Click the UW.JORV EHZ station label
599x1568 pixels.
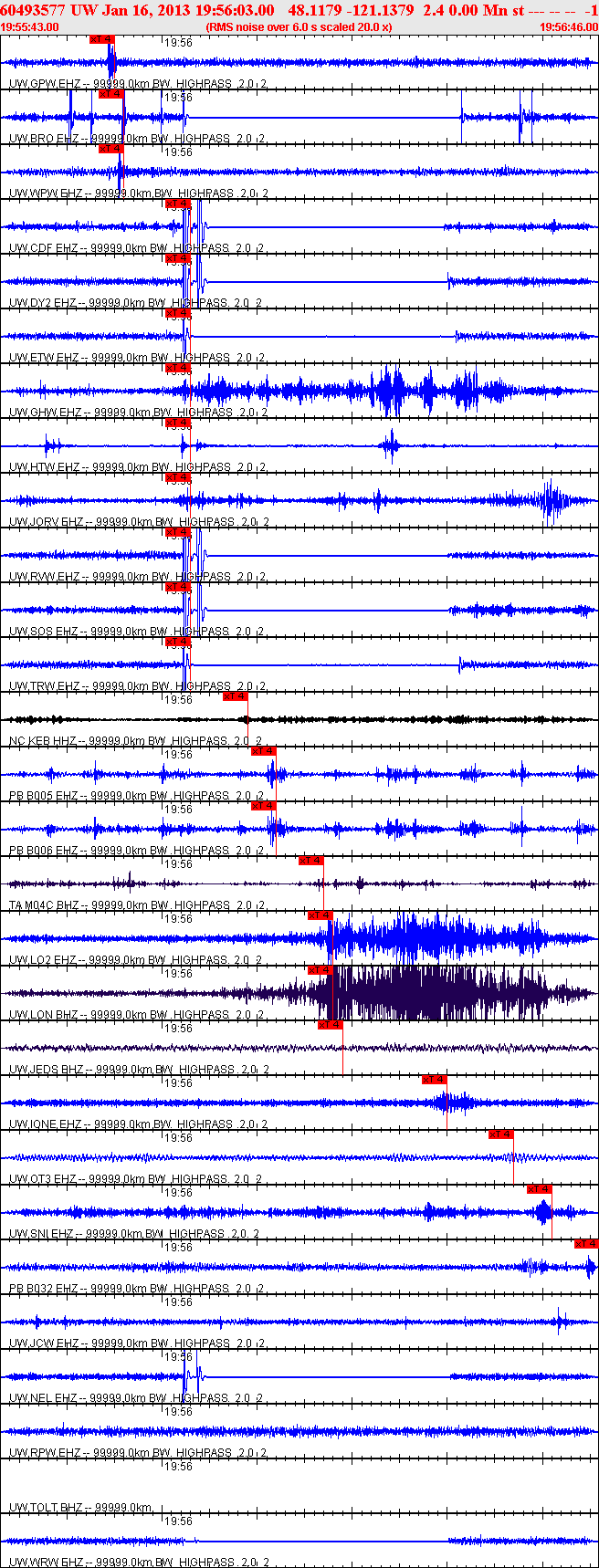point(47,522)
